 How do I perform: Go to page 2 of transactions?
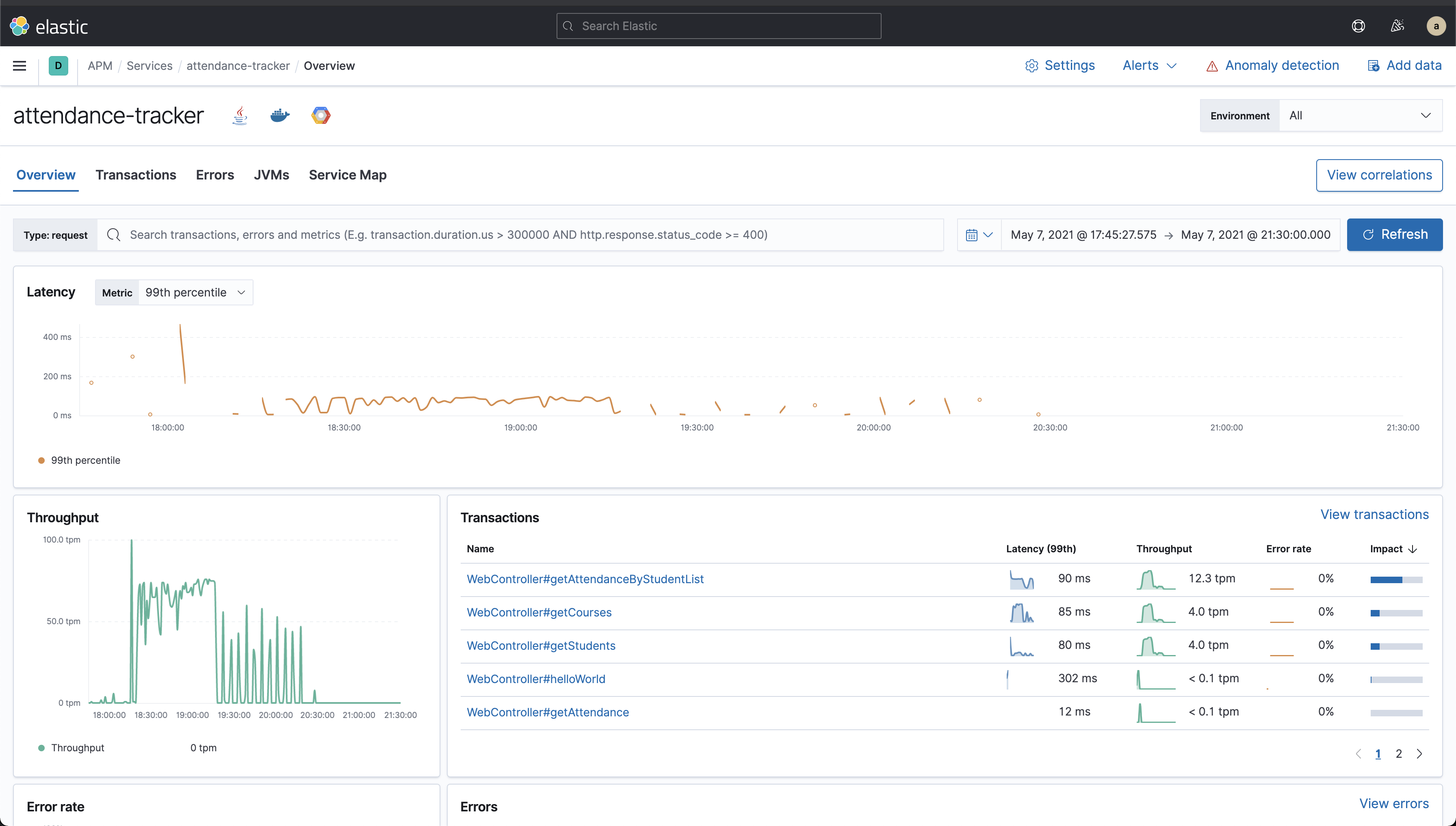[1399, 753]
